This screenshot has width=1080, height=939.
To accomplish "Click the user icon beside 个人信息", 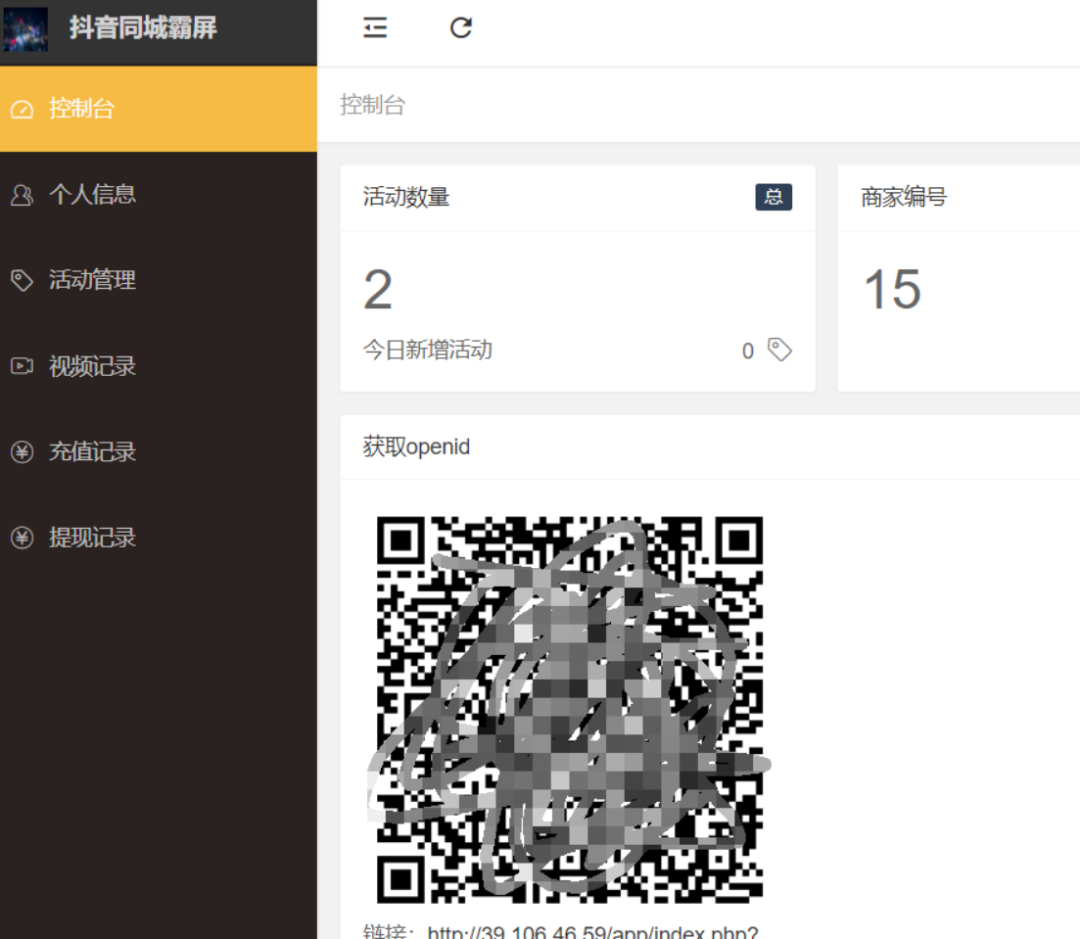I will [22, 195].
